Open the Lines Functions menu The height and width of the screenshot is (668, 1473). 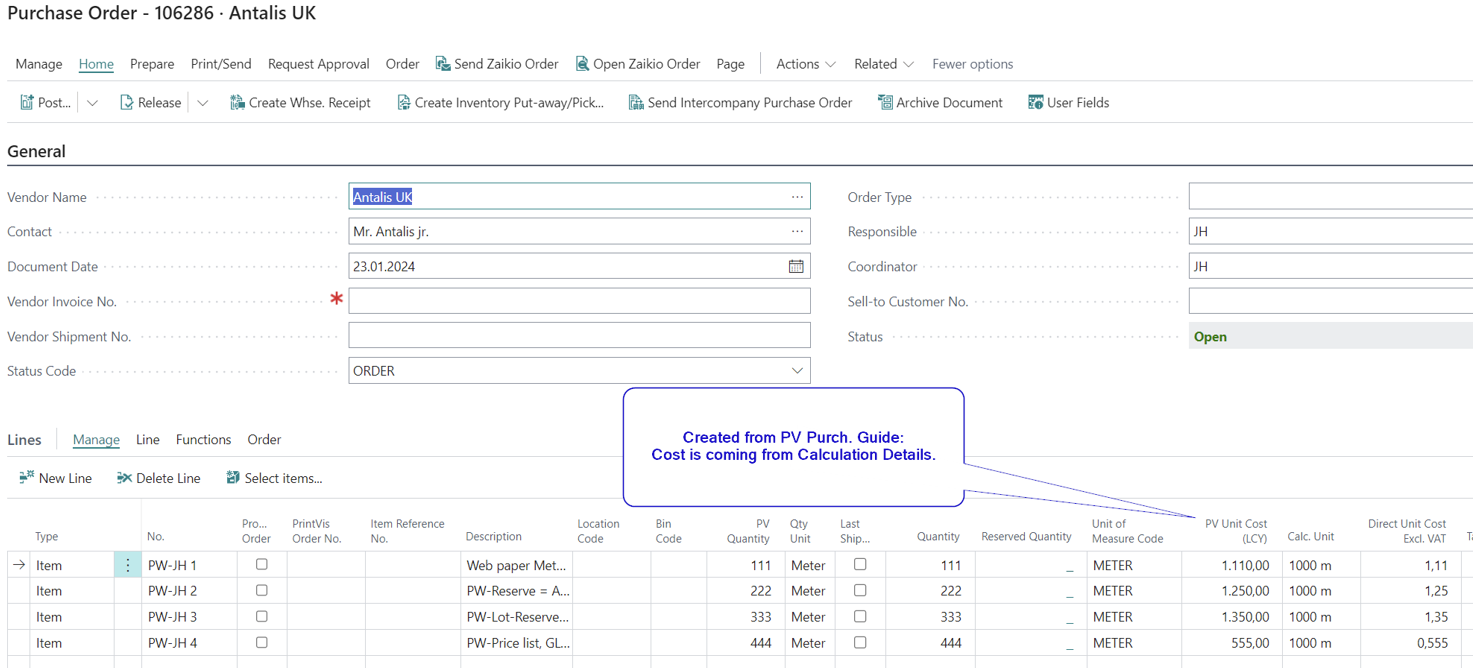tap(203, 440)
